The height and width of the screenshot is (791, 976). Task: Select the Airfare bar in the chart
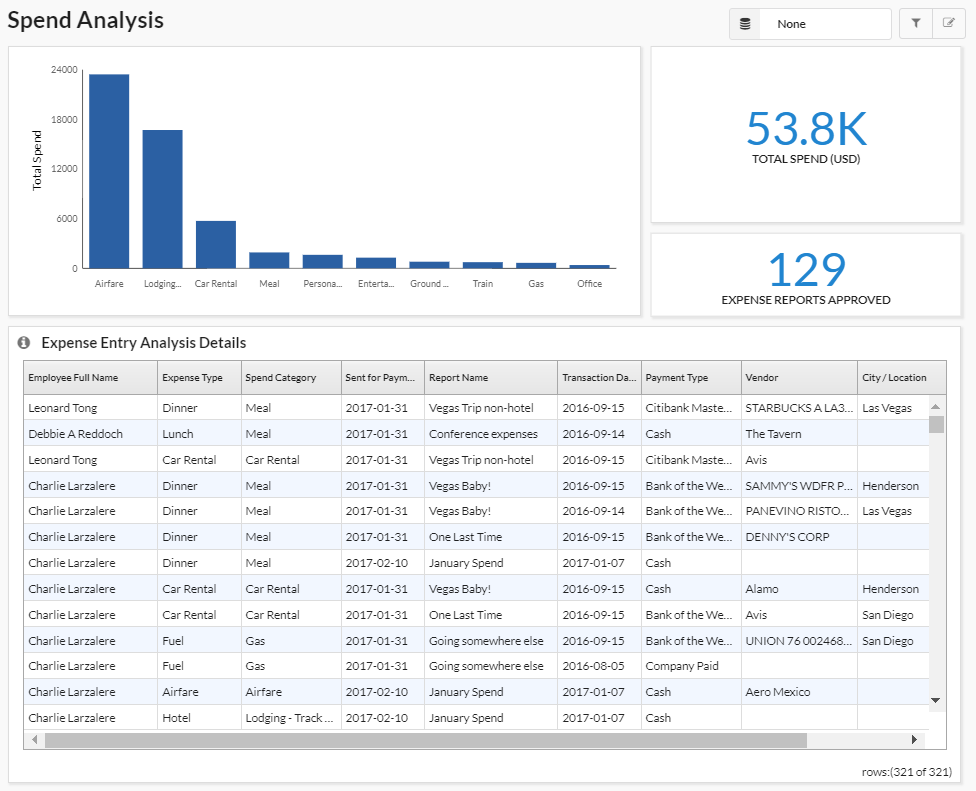coord(108,170)
